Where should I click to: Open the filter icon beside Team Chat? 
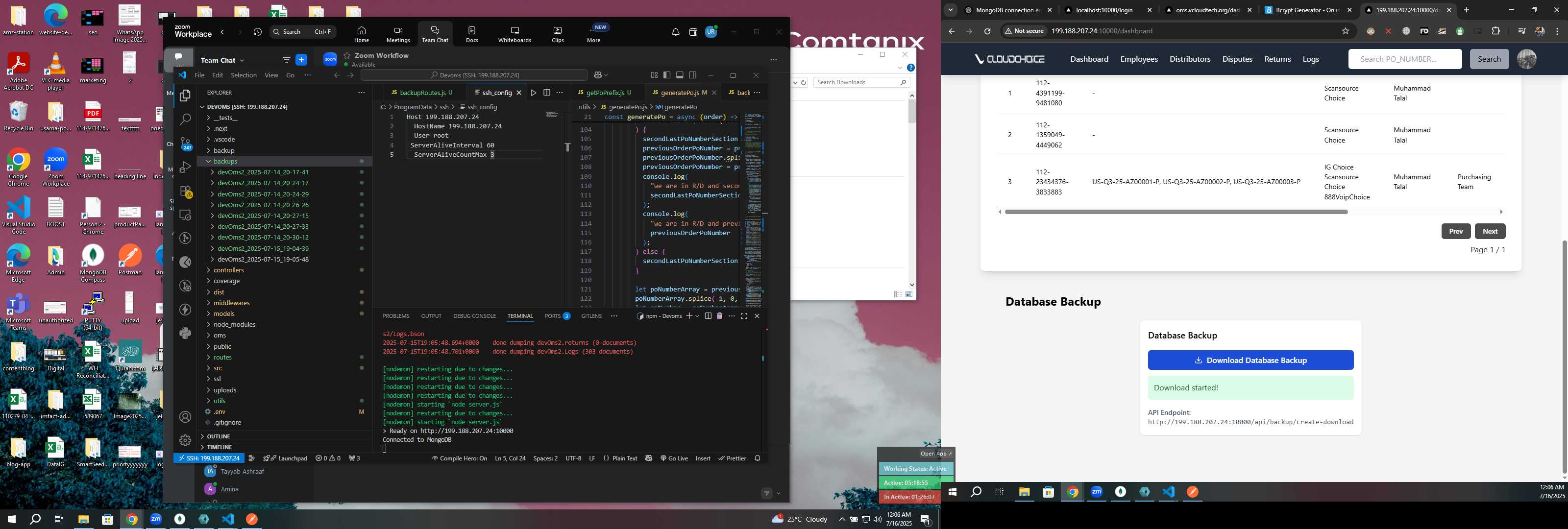point(286,60)
